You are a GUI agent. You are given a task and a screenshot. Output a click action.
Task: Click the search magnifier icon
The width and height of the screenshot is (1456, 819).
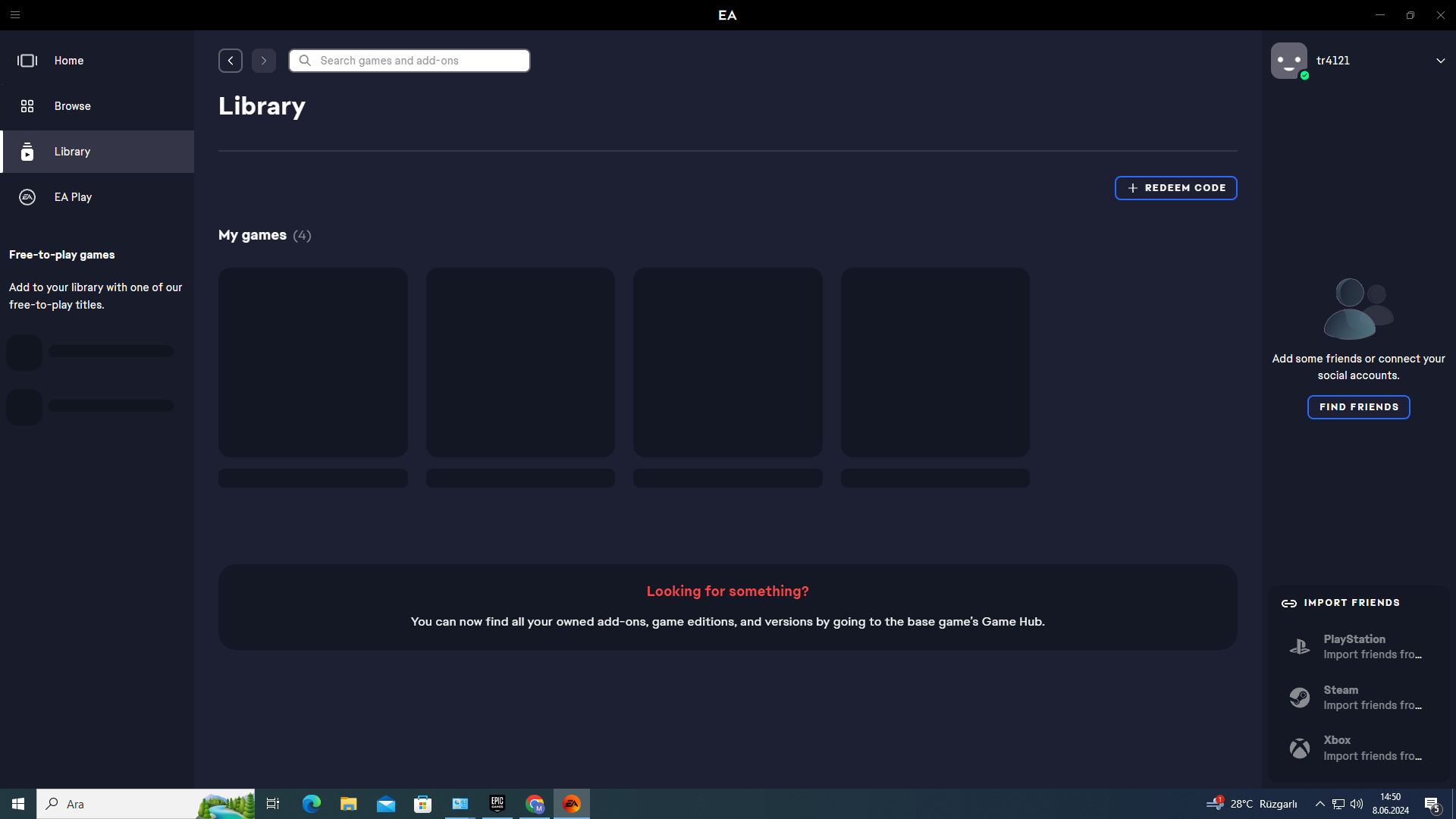pyautogui.click(x=305, y=61)
